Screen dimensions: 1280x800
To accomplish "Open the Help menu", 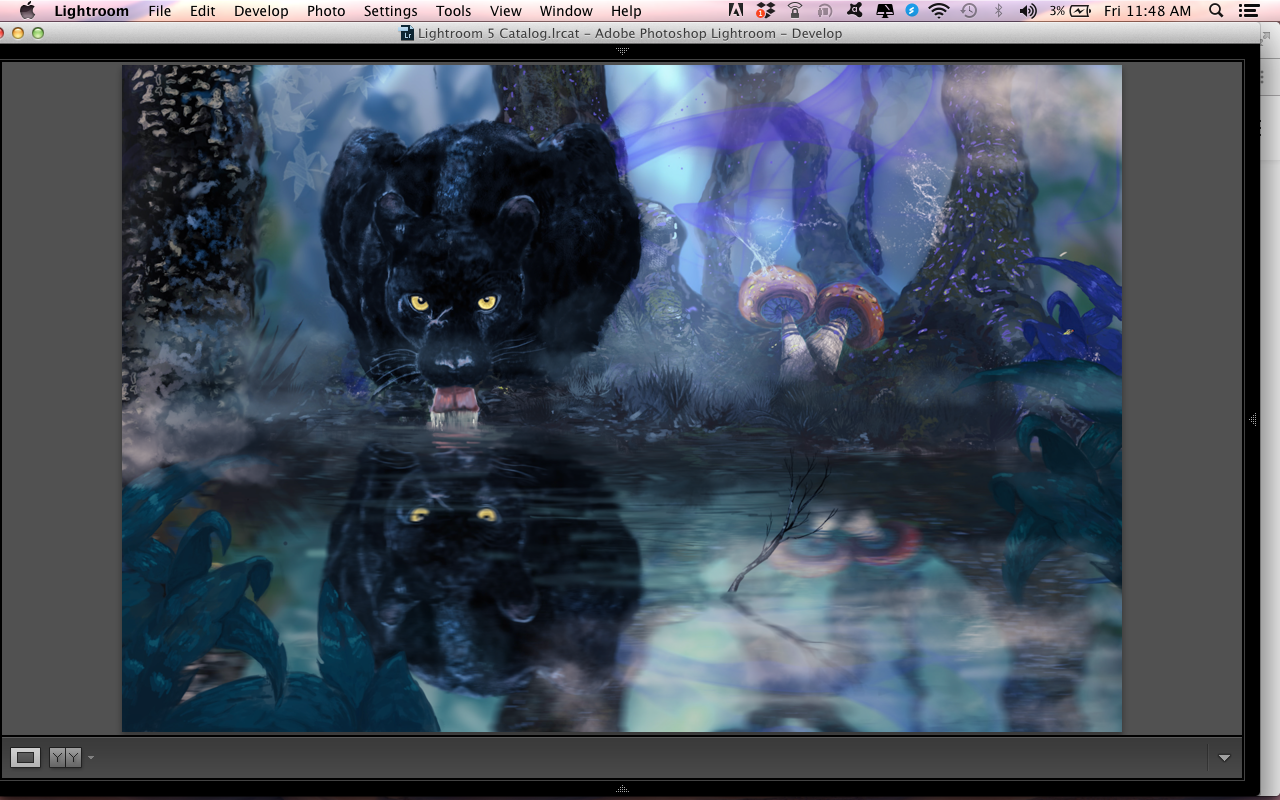I will (626, 11).
